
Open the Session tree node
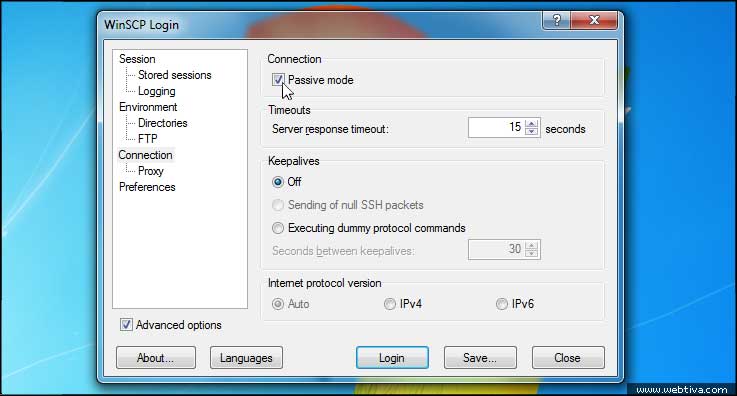(137, 59)
